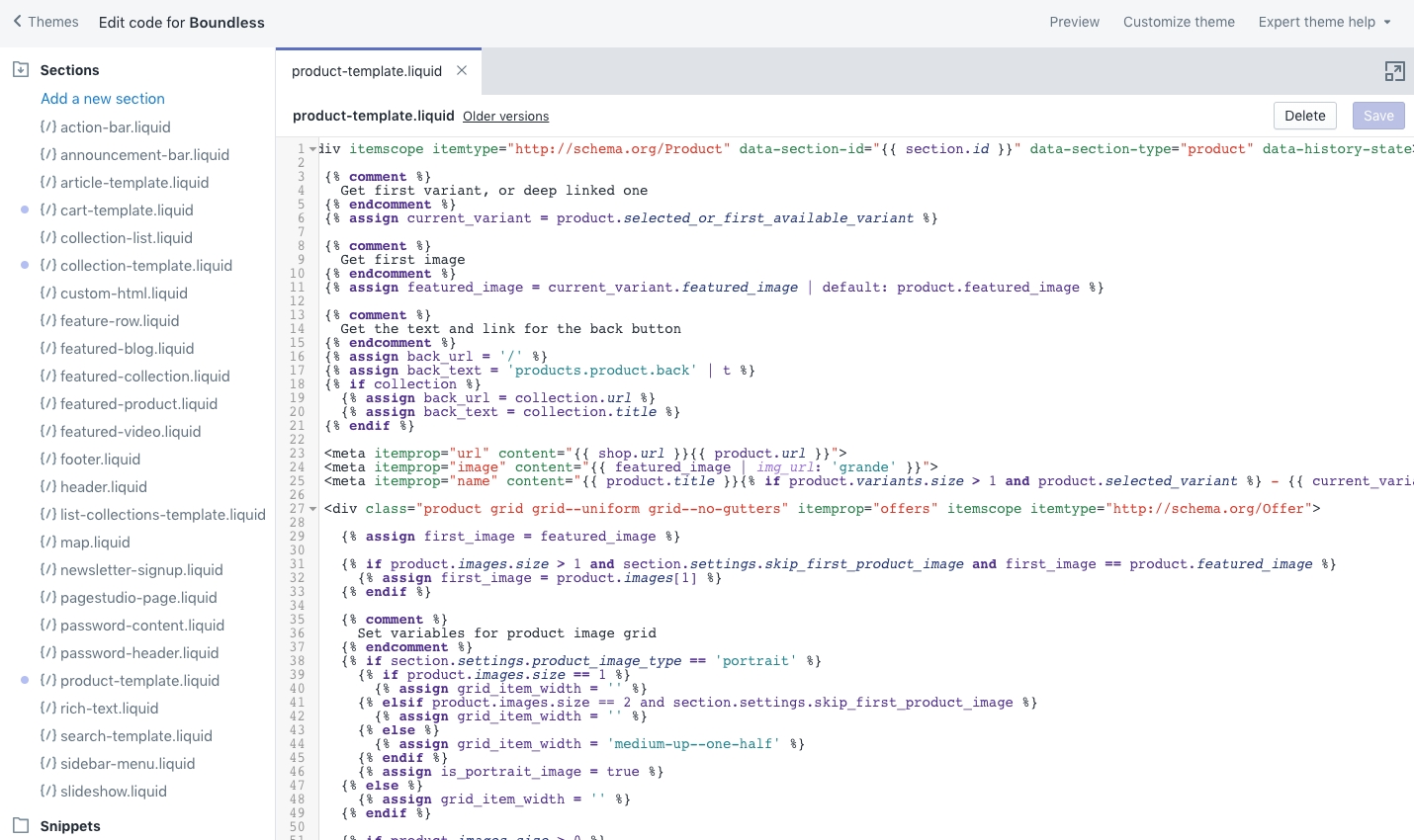The width and height of the screenshot is (1414, 840).
Task: Click the liquid file icon for action-bar.liquid
Action: coord(47,127)
